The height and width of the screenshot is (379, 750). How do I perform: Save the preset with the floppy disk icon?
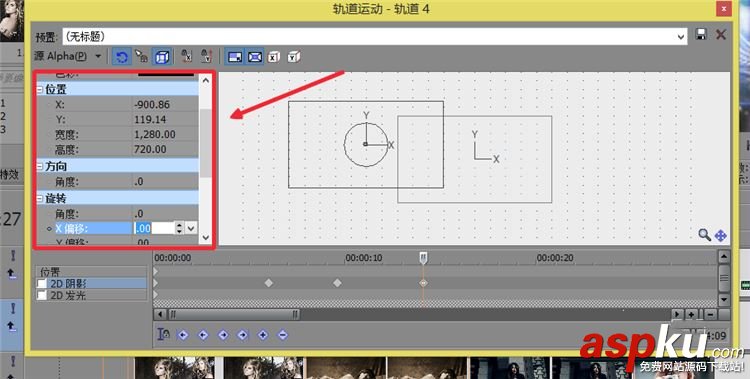[701, 34]
